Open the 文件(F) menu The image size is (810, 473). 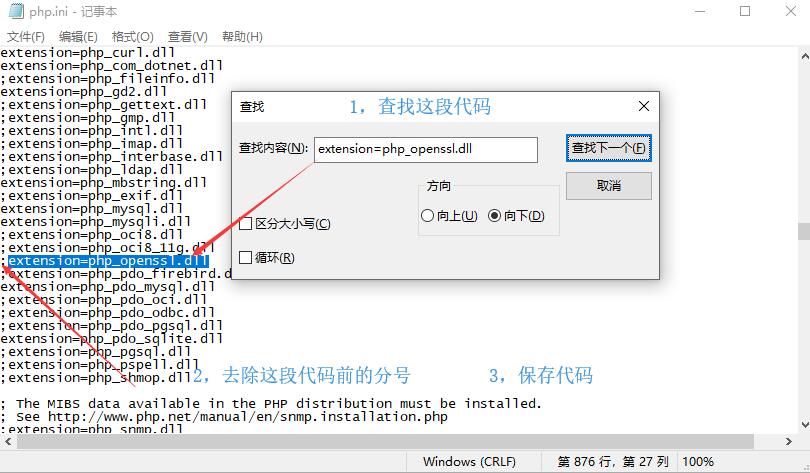pyautogui.click(x=26, y=37)
